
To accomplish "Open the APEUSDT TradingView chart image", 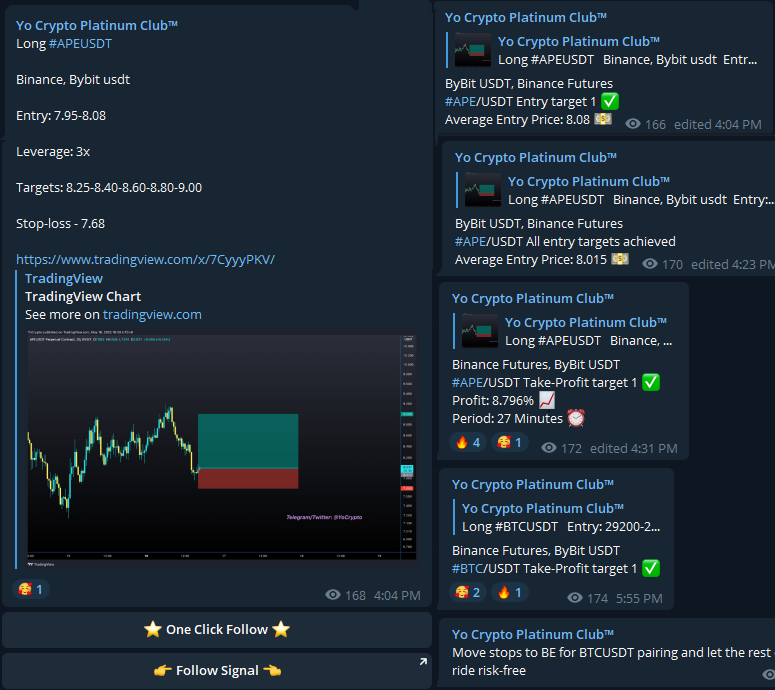I will coord(222,448).
